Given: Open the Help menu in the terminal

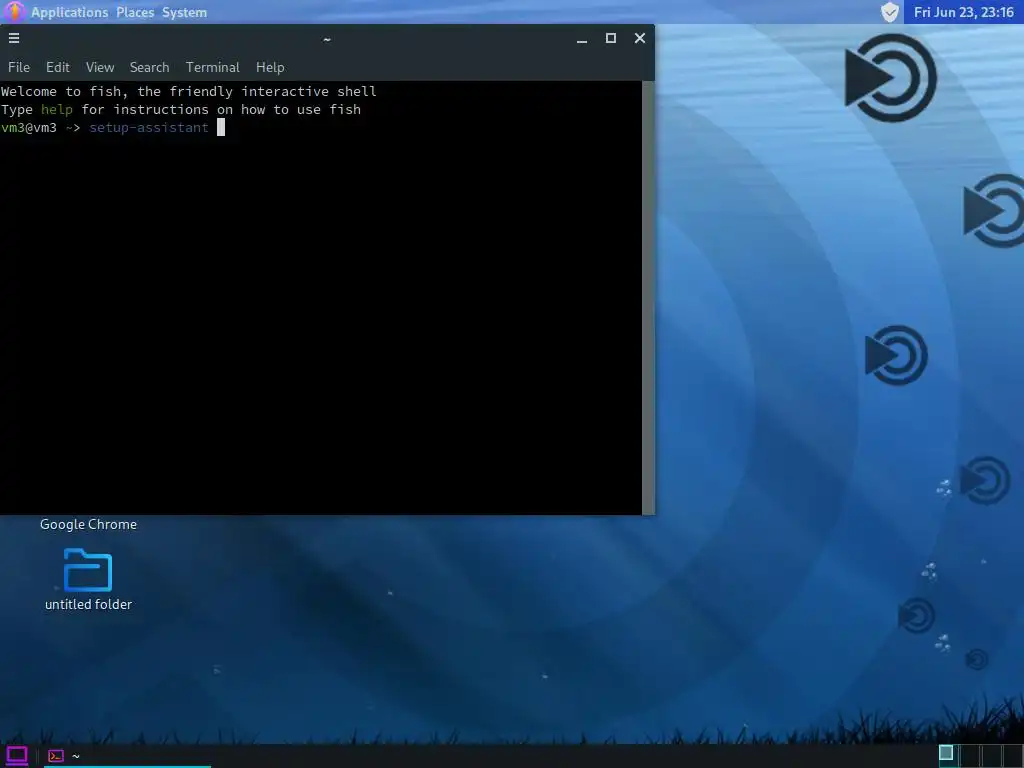Looking at the screenshot, I should 270,67.
